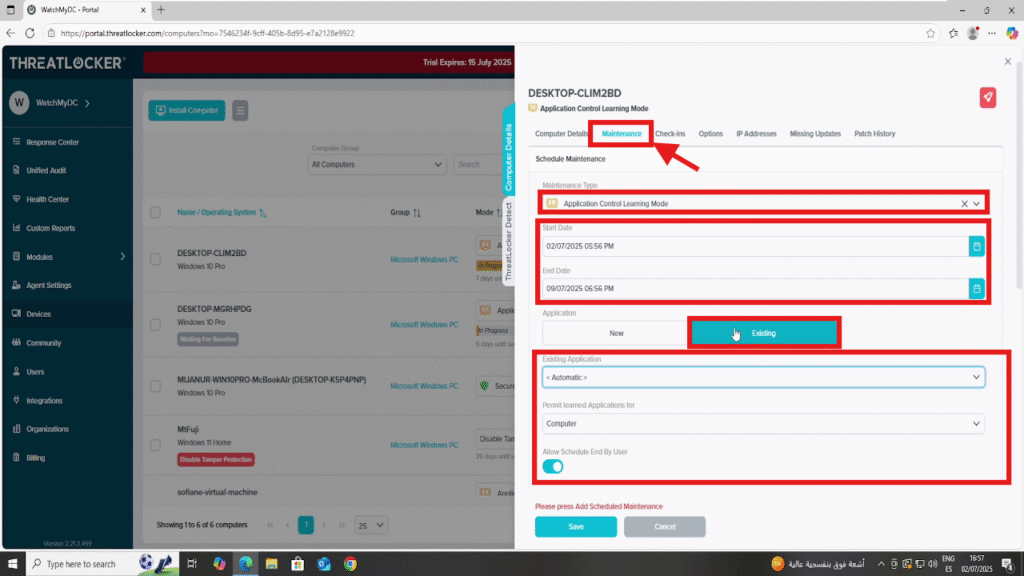
Task: Open the Start Date calendar picker
Action: pos(976,246)
